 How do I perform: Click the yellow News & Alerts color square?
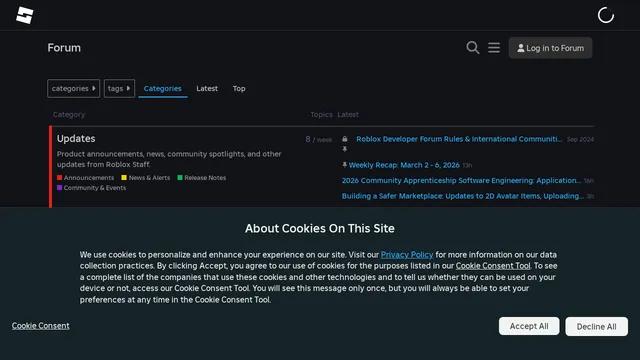(x=124, y=178)
